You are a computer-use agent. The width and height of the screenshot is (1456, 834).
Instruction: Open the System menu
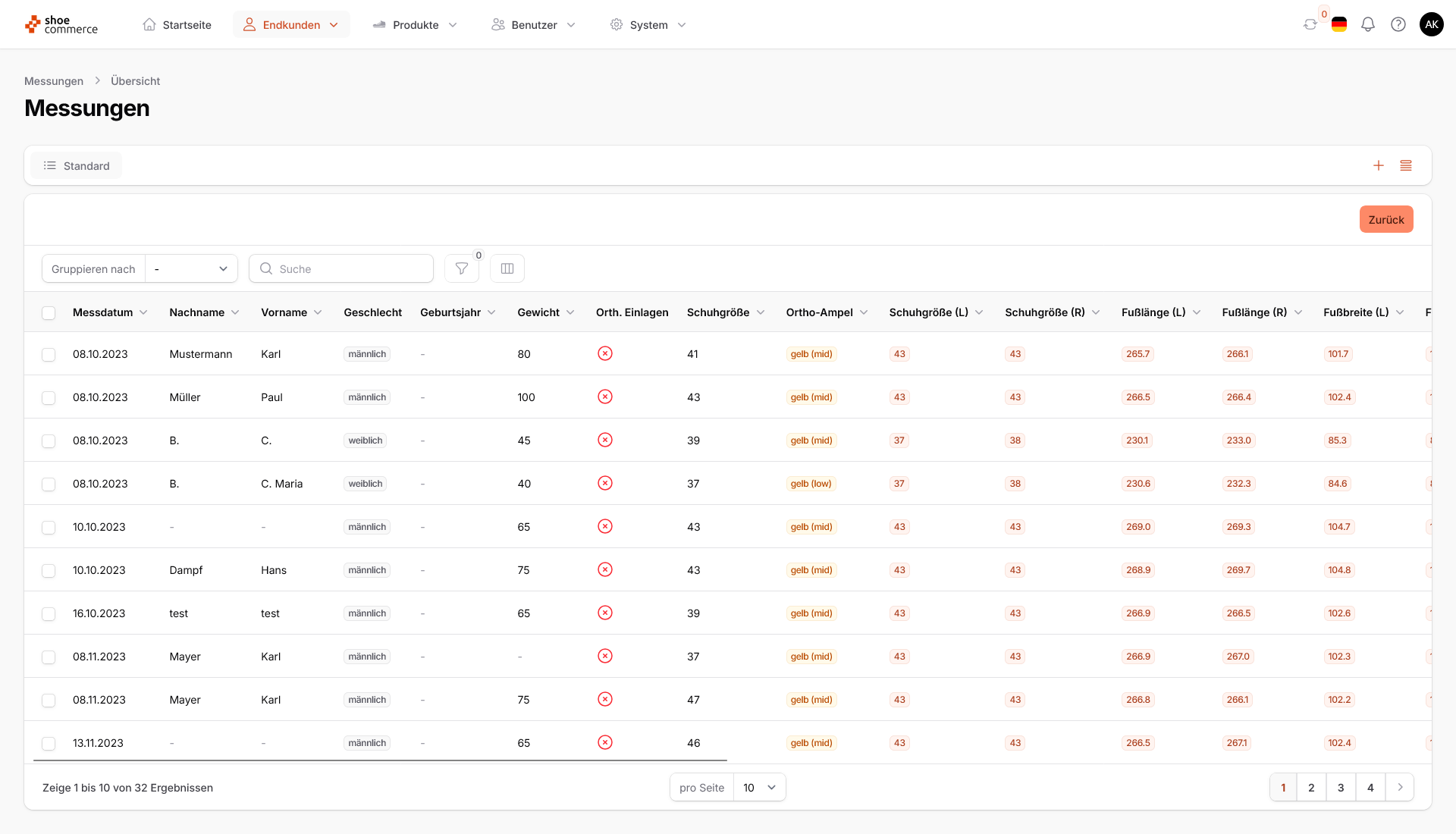click(648, 24)
